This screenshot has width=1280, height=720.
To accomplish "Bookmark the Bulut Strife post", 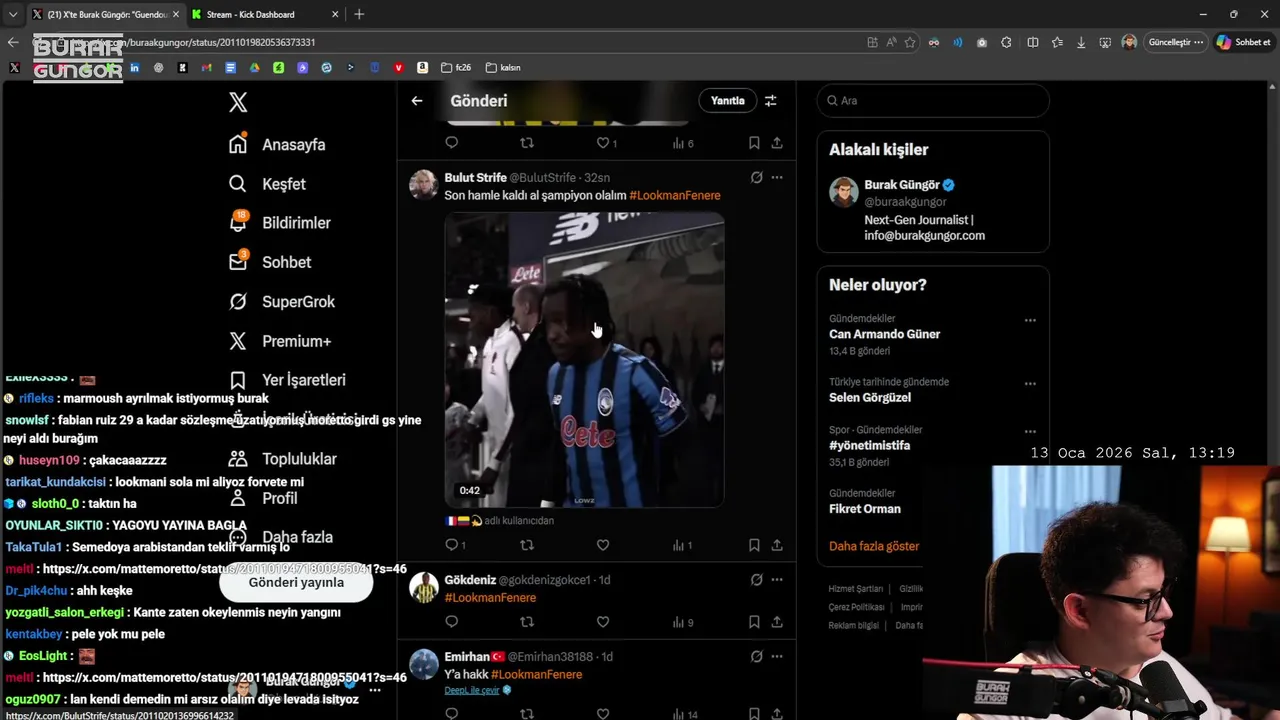I will (x=754, y=545).
